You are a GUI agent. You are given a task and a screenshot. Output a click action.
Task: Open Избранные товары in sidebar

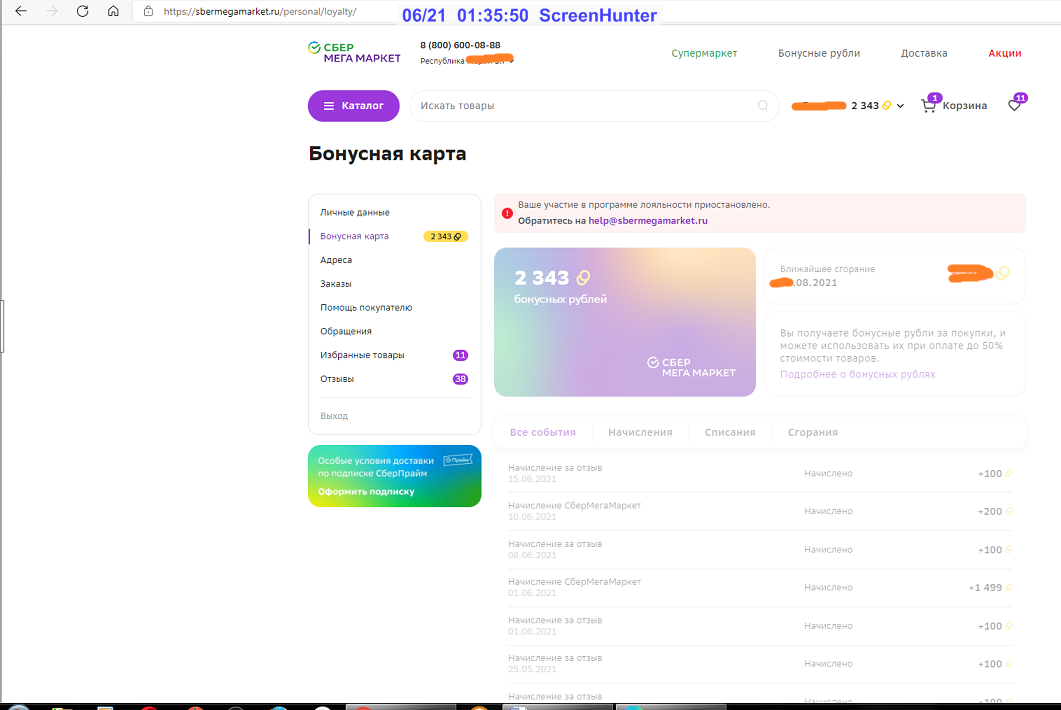[362, 355]
